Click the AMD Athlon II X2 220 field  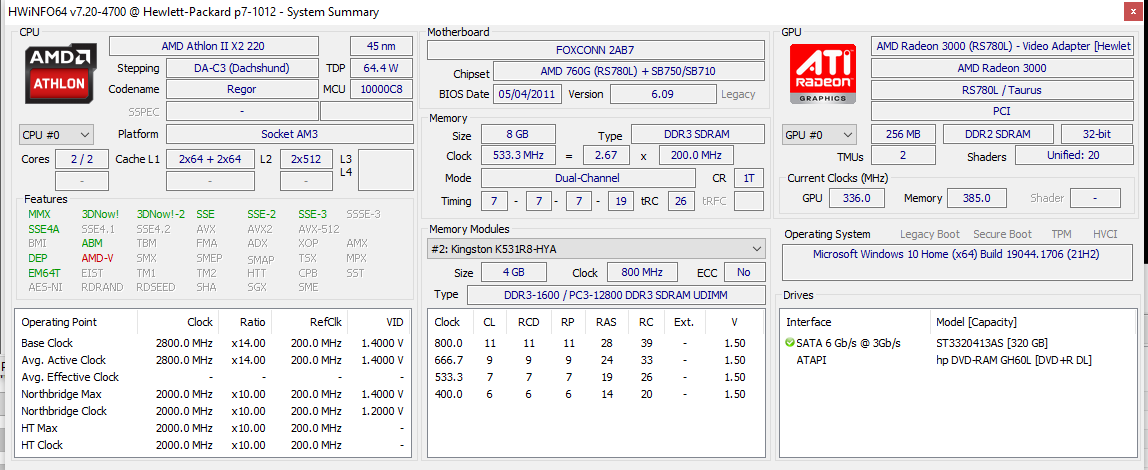click(x=214, y=46)
